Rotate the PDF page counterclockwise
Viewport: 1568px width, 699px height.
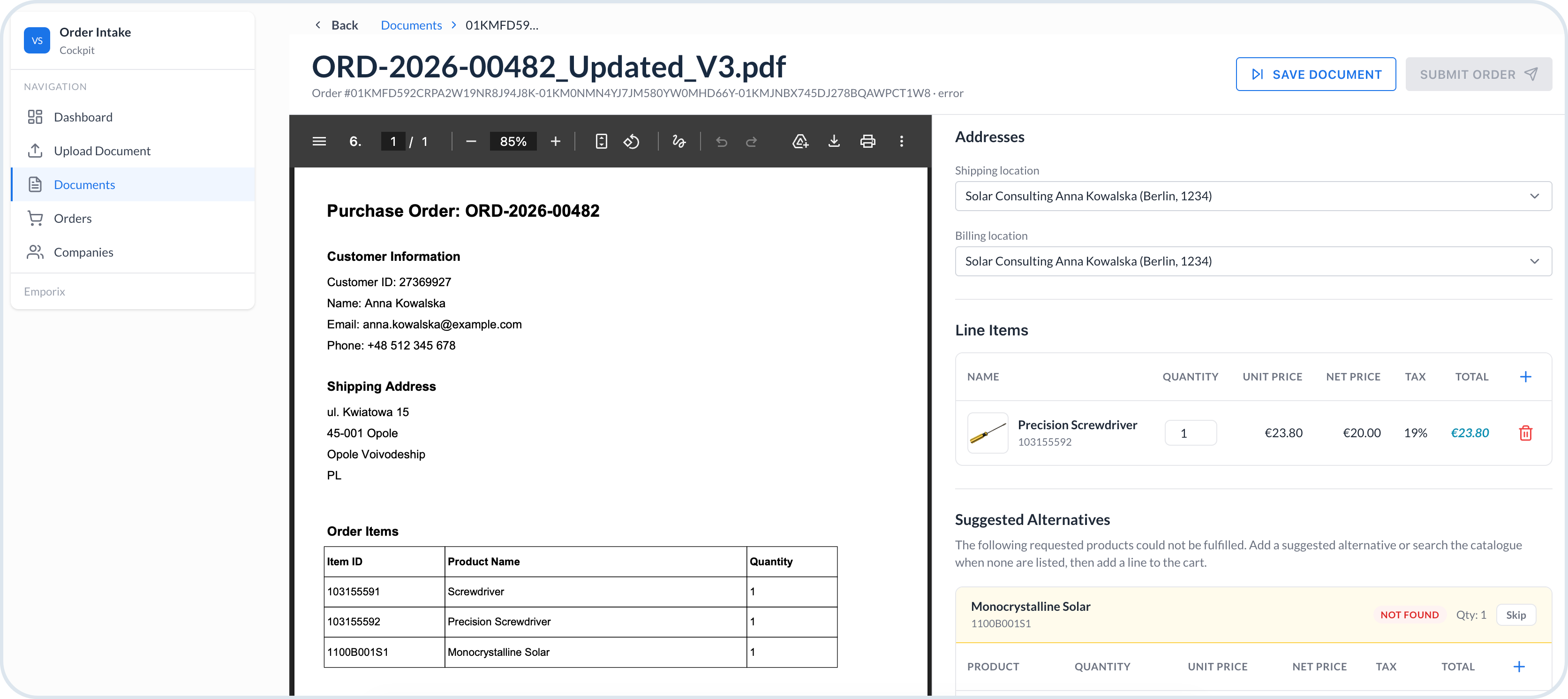631,141
